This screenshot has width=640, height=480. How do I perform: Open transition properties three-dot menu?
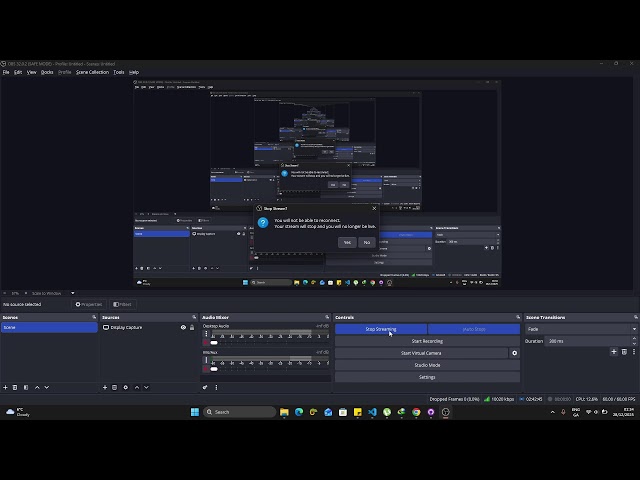(x=634, y=352)
